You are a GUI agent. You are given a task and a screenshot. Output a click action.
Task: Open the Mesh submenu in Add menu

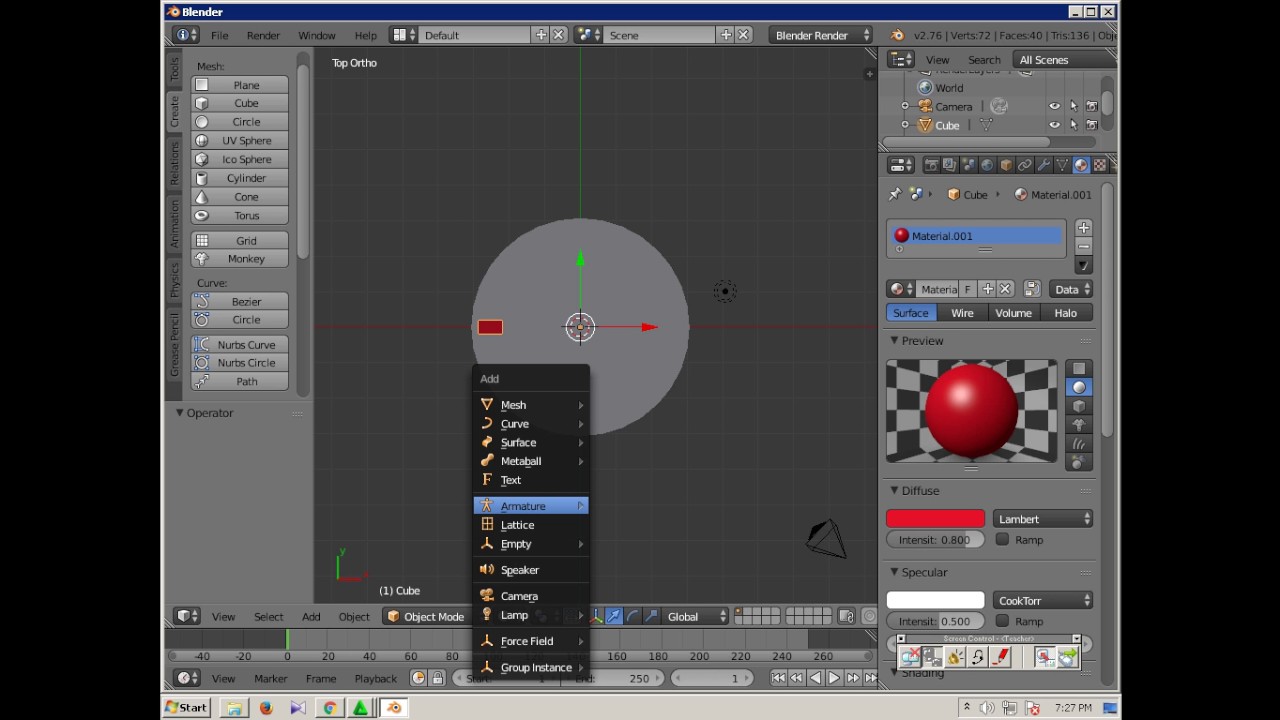530,405
